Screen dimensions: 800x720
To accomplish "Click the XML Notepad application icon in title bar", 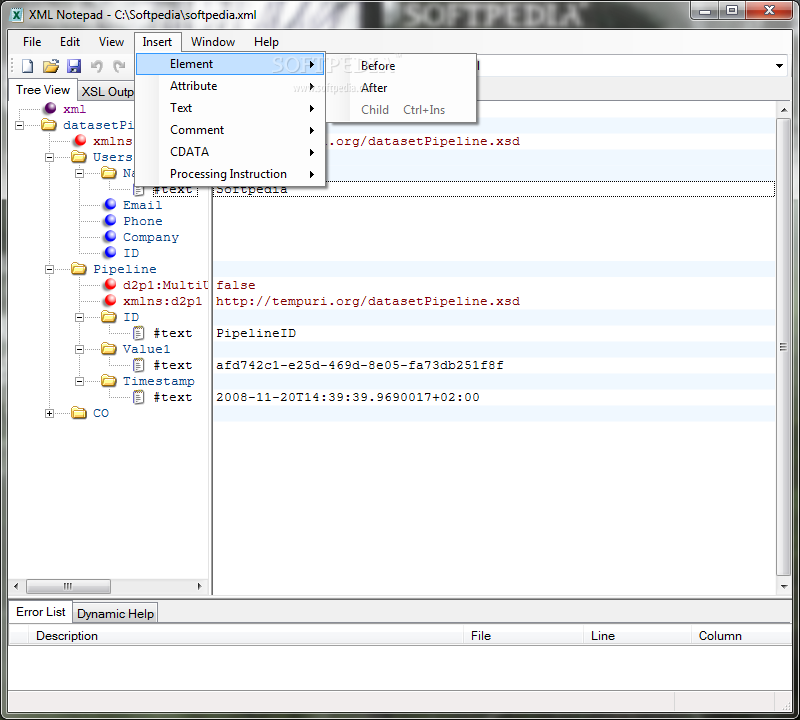I will click(x=17, y=15).
